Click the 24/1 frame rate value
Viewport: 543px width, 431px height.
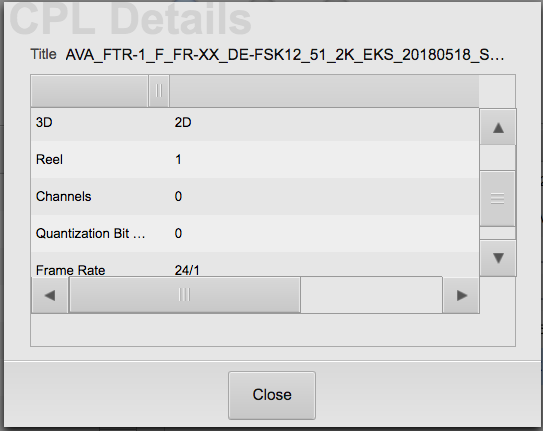click(187, 270)
